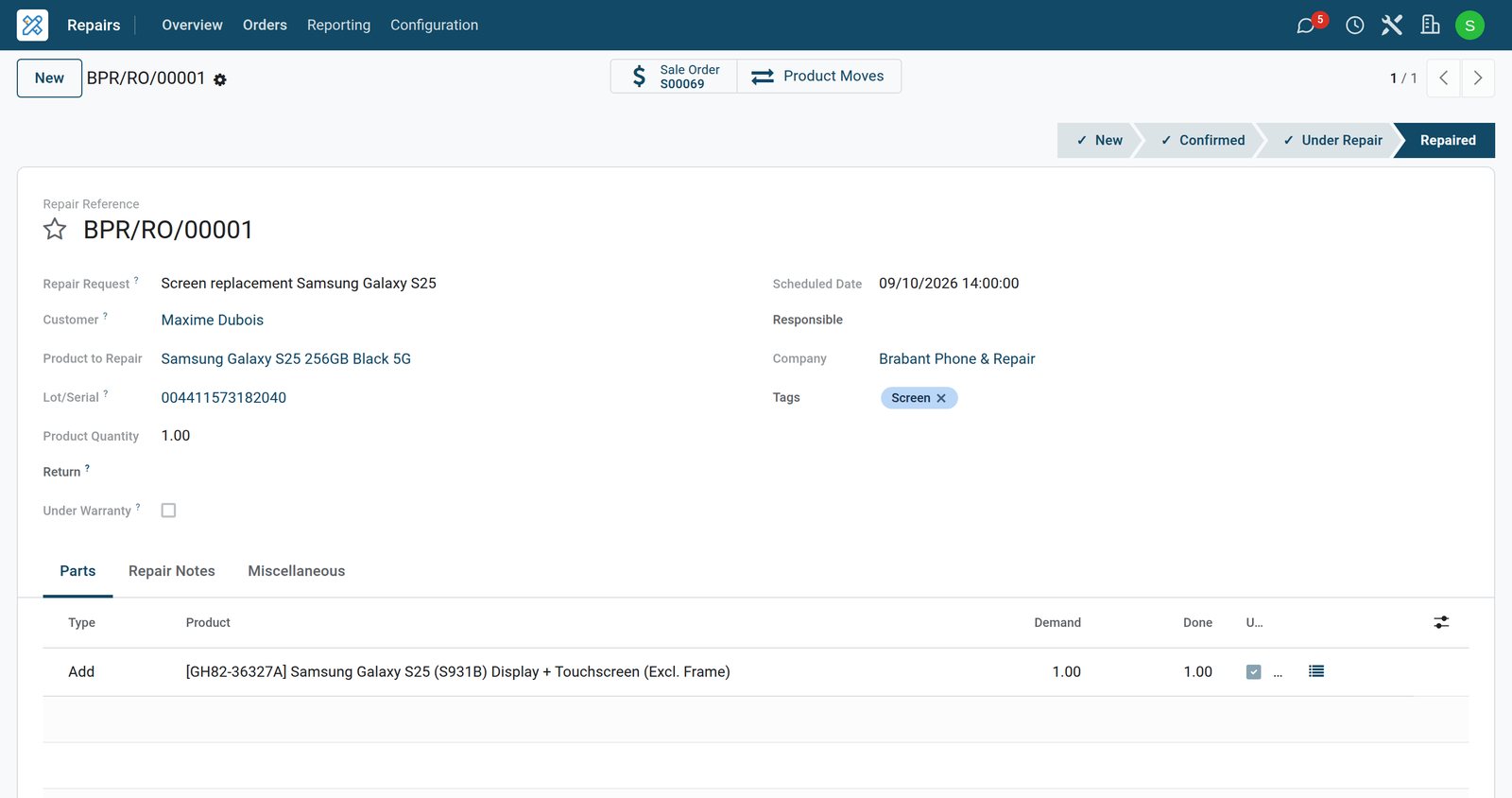Open company Brabant Phone & Repair
Screen dimensions: 1512x798
[x=957, y=359]
